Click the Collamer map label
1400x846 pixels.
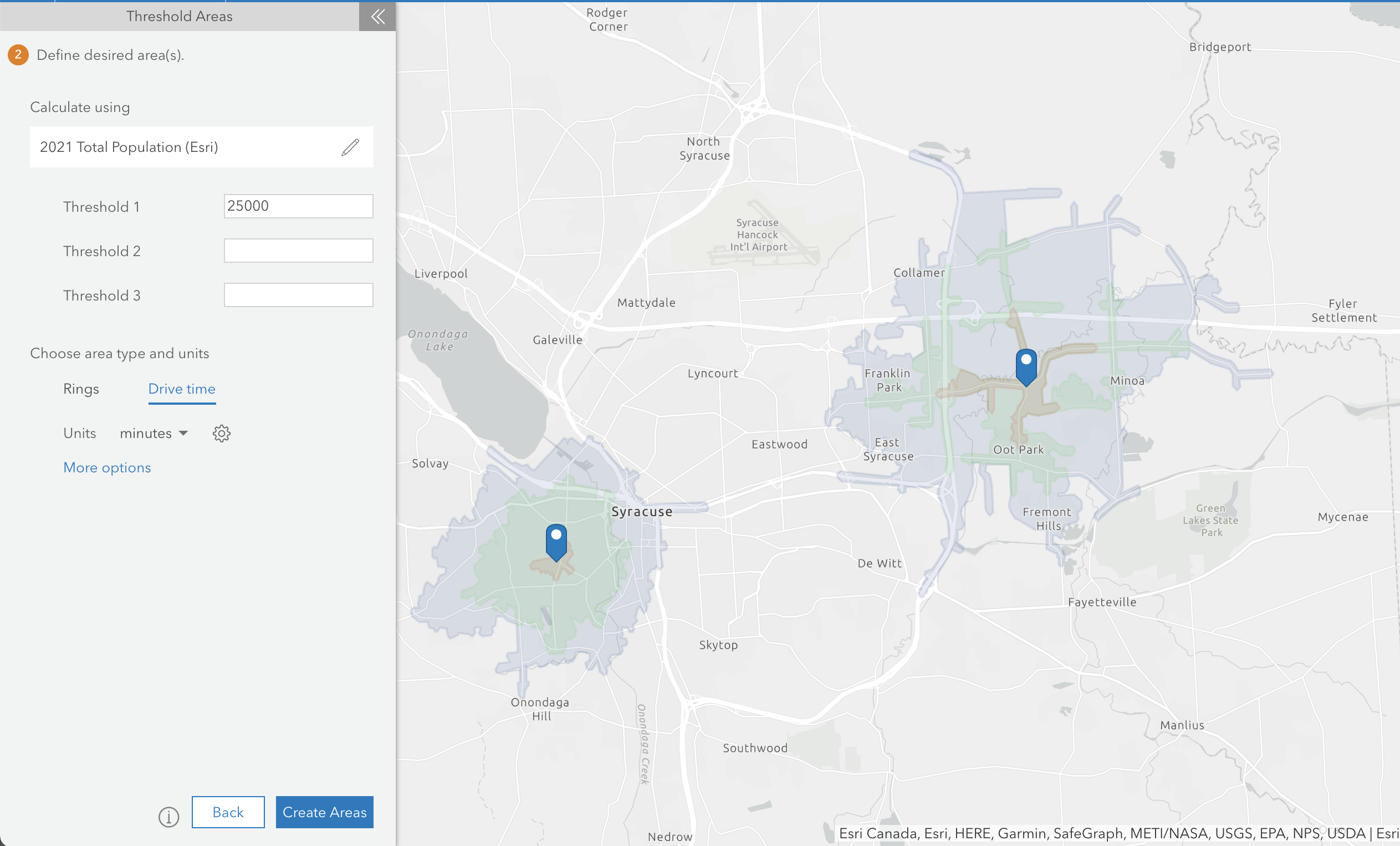point(919,273)
